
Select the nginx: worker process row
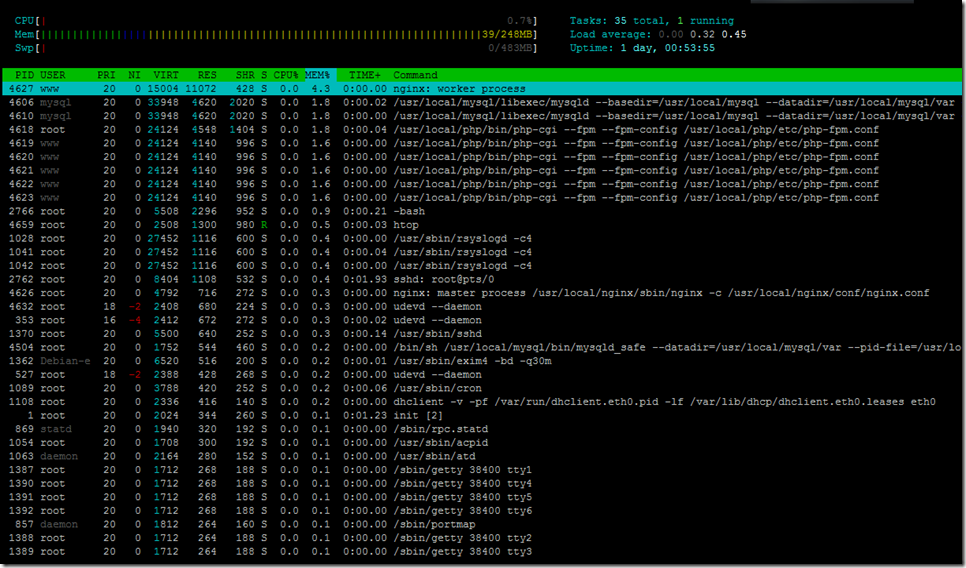coord(482,89)
